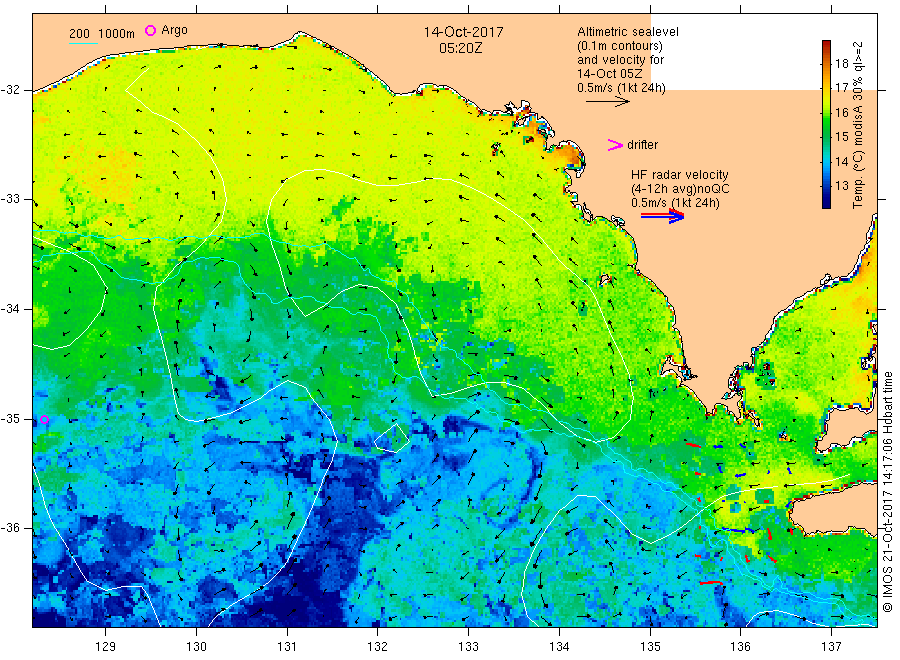Screen dimensions: 900x660
Task: Click the Argo float marker near -35 latitude
Action: coord(44,420)
